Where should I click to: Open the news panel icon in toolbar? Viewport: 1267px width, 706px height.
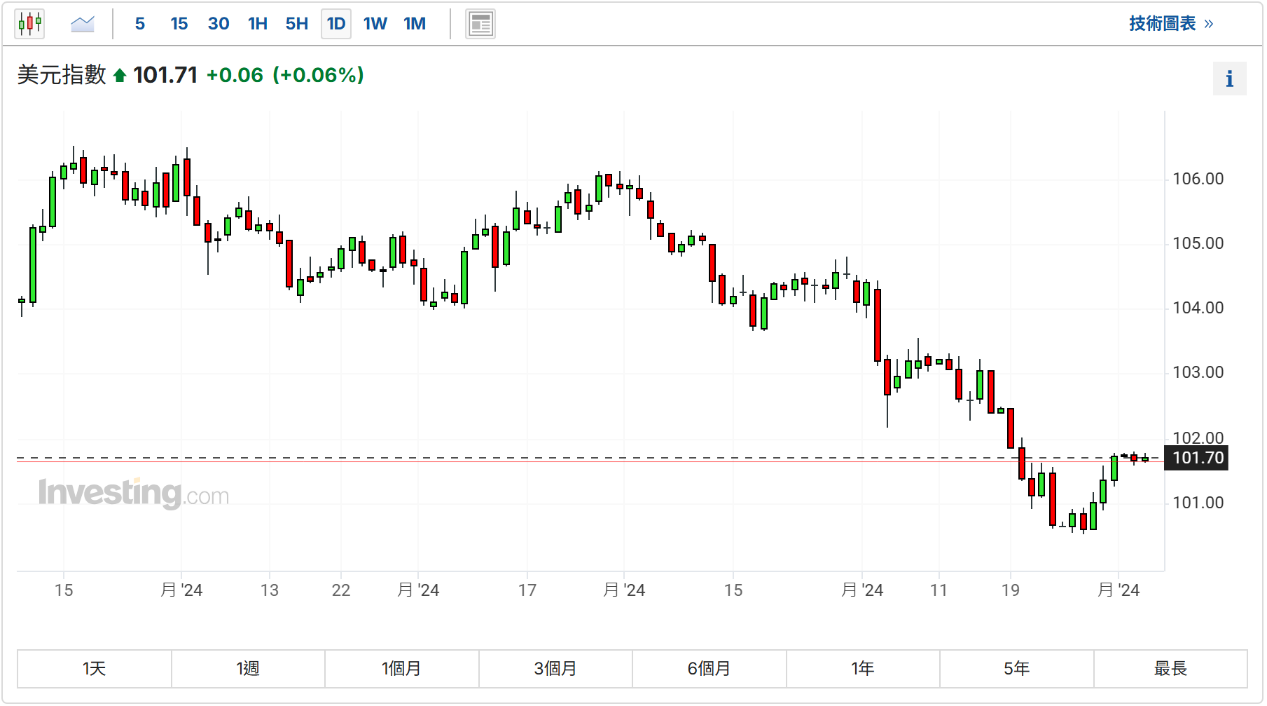pos(481,23)
